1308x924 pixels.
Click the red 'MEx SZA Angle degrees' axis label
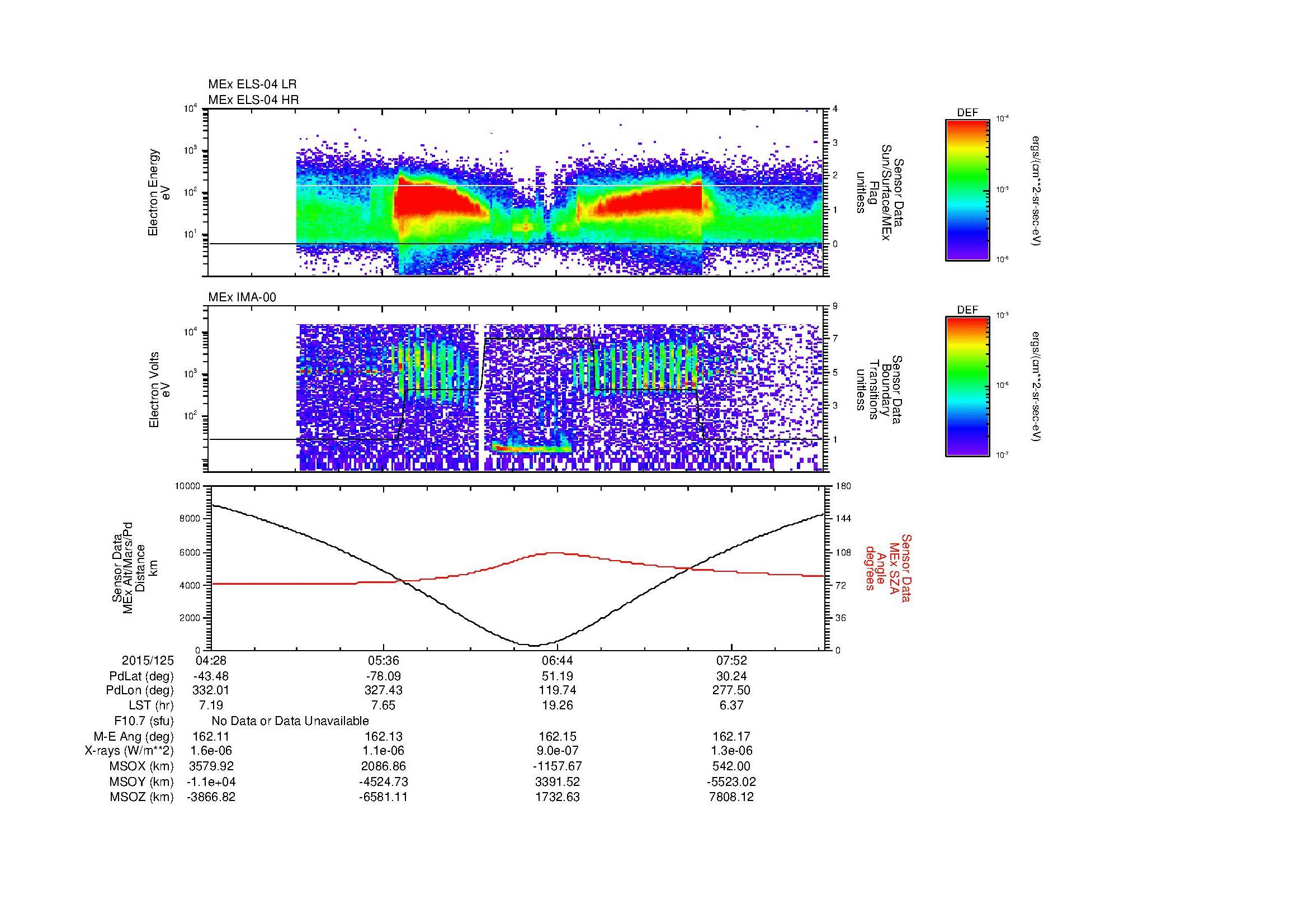pos(887,567)
